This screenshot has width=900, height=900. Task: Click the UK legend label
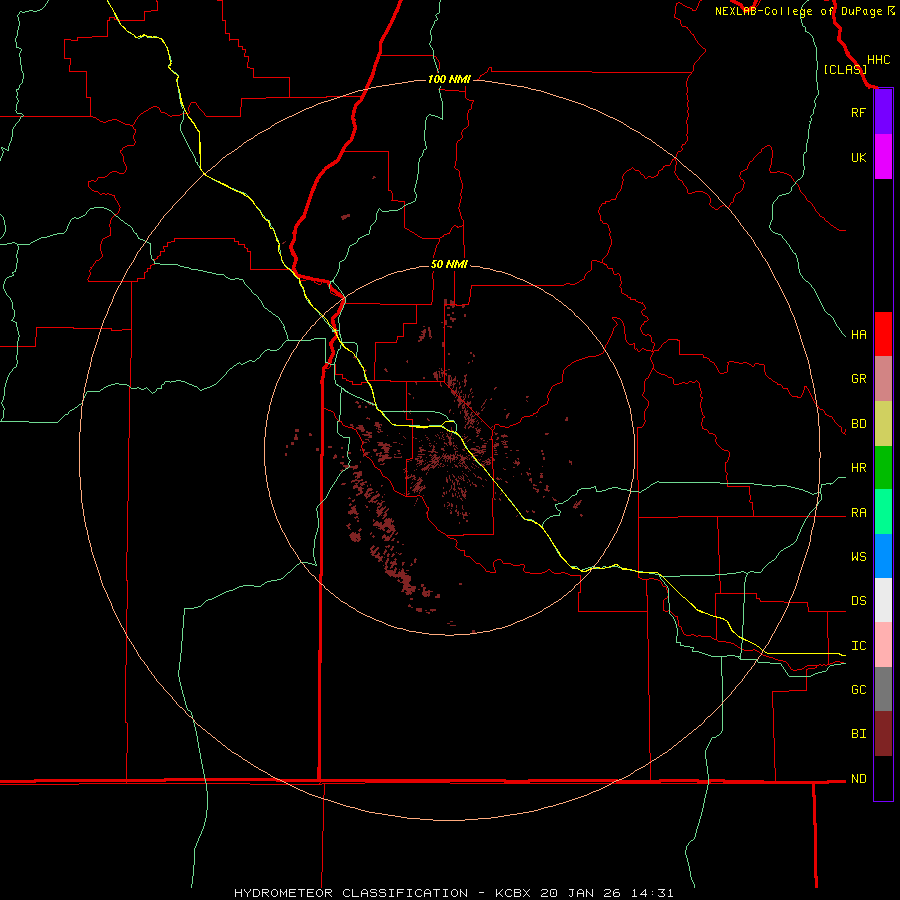858,157
